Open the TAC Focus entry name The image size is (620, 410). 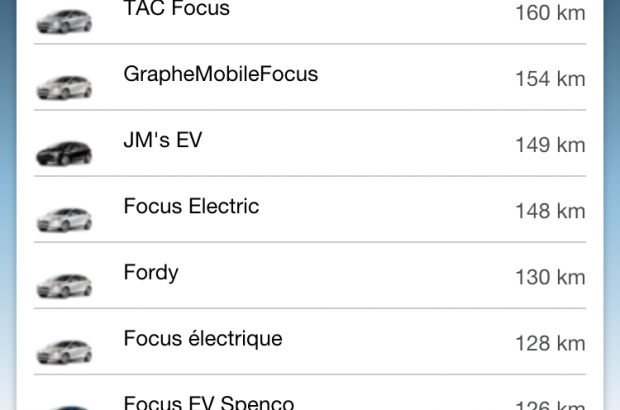click(x=176, y=9)
